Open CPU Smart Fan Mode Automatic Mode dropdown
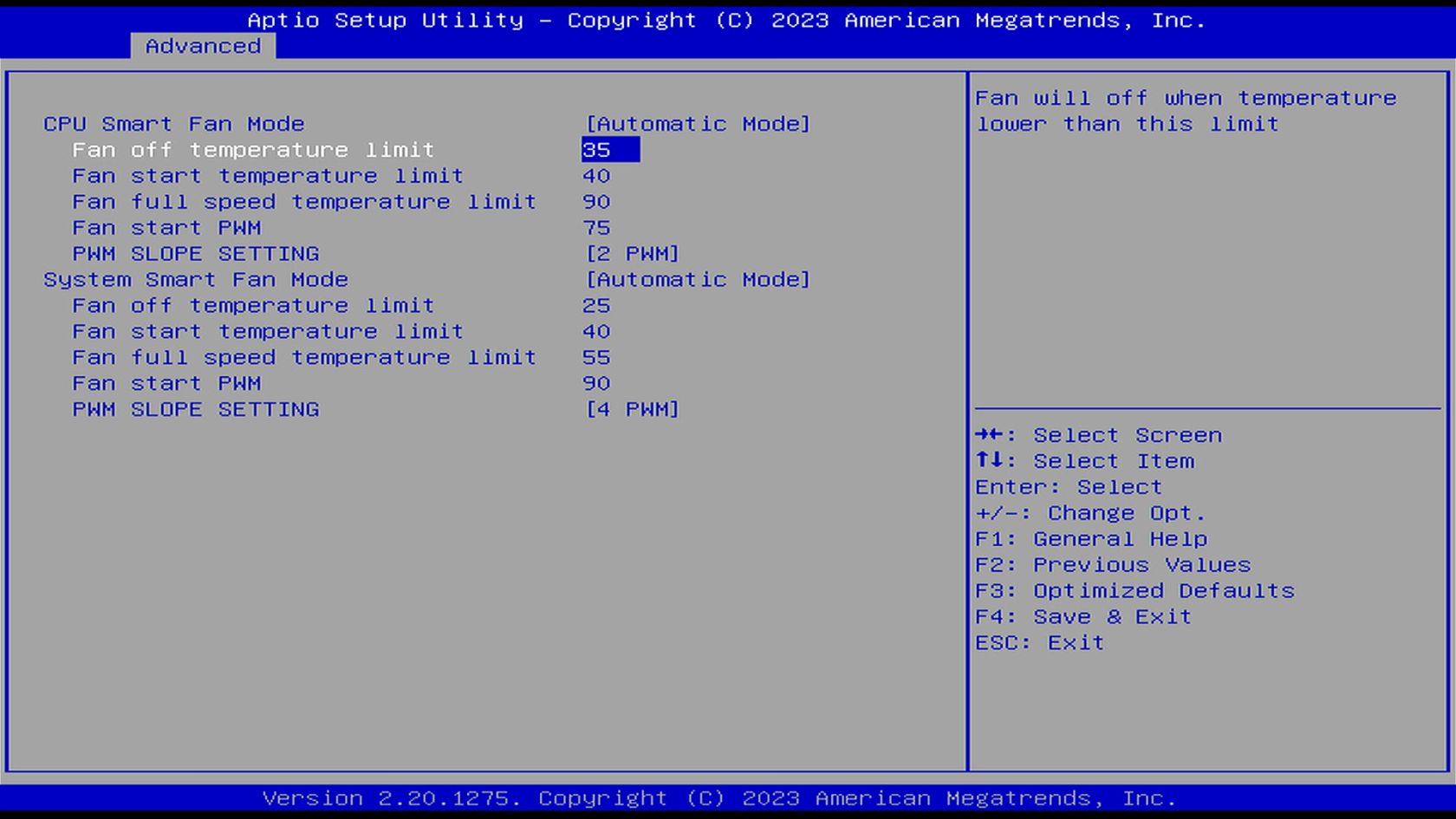 coord(698,124)
